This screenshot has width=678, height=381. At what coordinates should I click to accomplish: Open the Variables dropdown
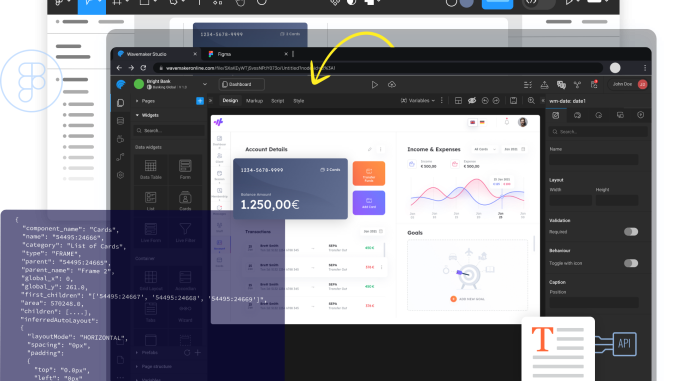tap(418, 101)
